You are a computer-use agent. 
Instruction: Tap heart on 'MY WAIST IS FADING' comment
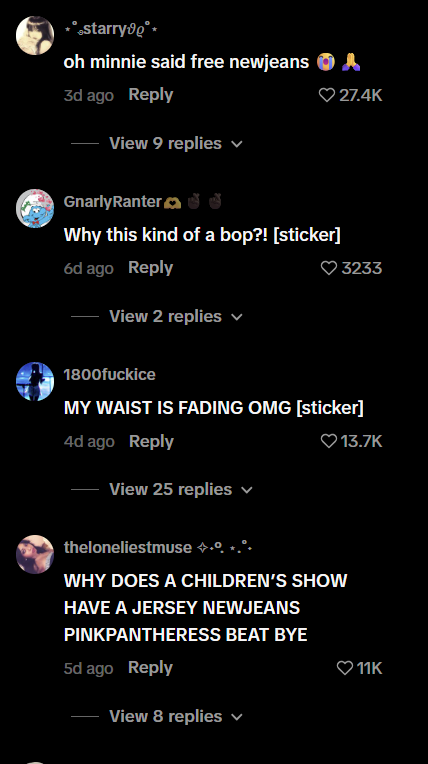tap(329, 441)
